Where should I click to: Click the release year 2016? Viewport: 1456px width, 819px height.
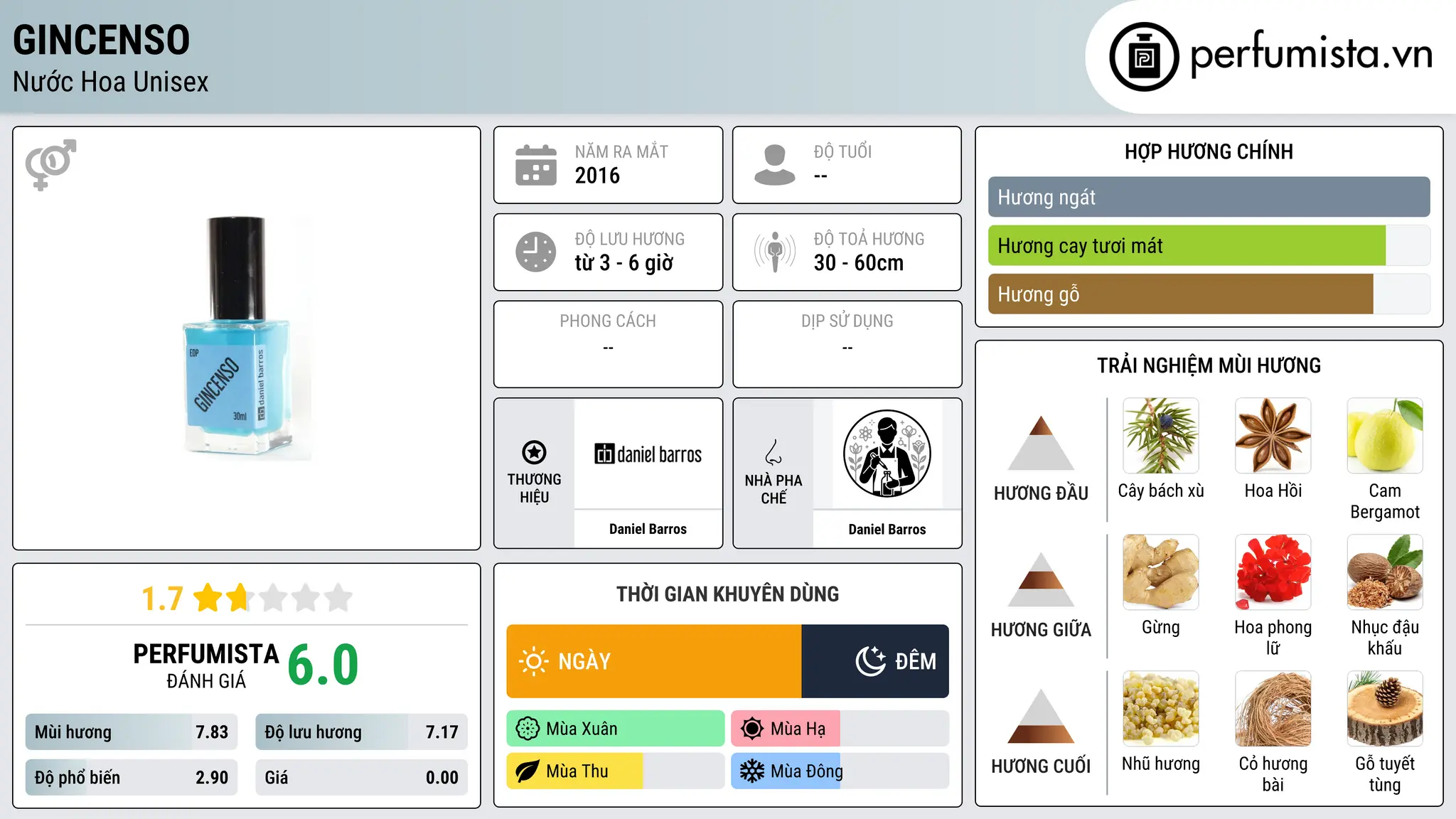(x=597, y=176)
